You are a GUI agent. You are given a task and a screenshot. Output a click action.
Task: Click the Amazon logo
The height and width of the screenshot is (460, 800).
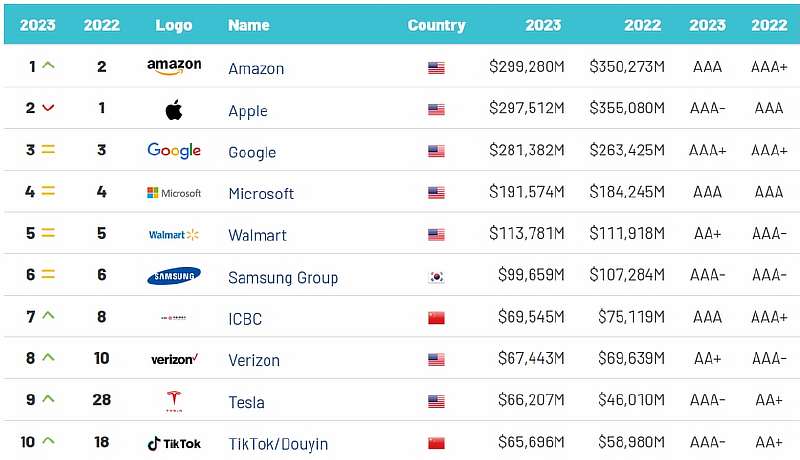tap(174, 67)
